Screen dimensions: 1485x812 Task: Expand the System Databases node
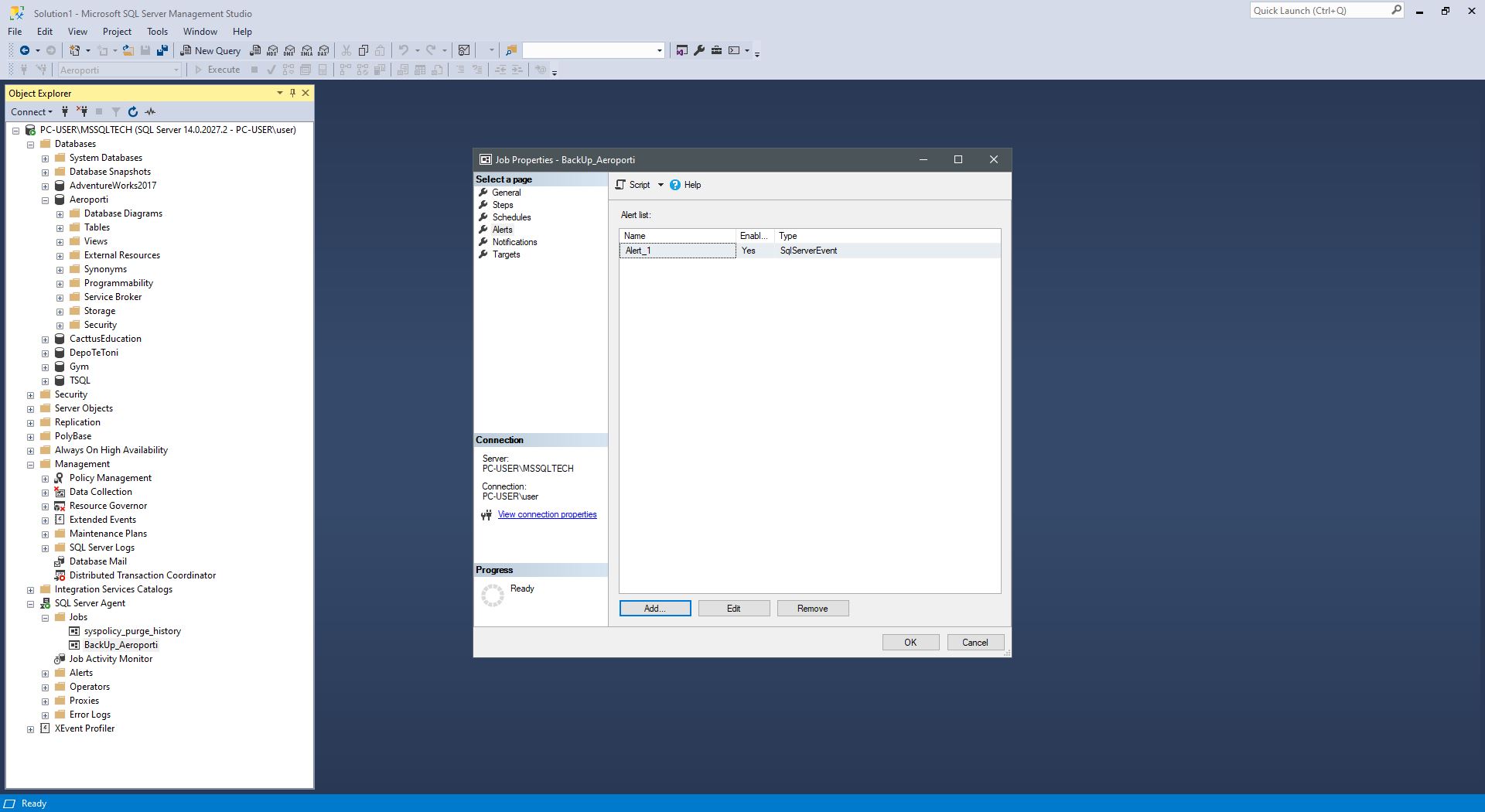[46, 159]
